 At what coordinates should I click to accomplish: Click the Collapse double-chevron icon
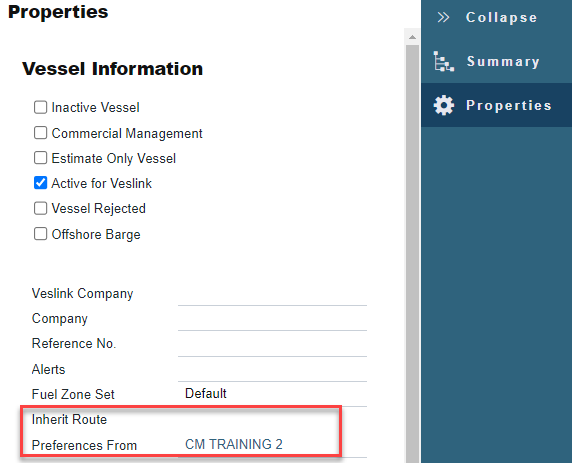pyautogui.click(x=443, y=17)
